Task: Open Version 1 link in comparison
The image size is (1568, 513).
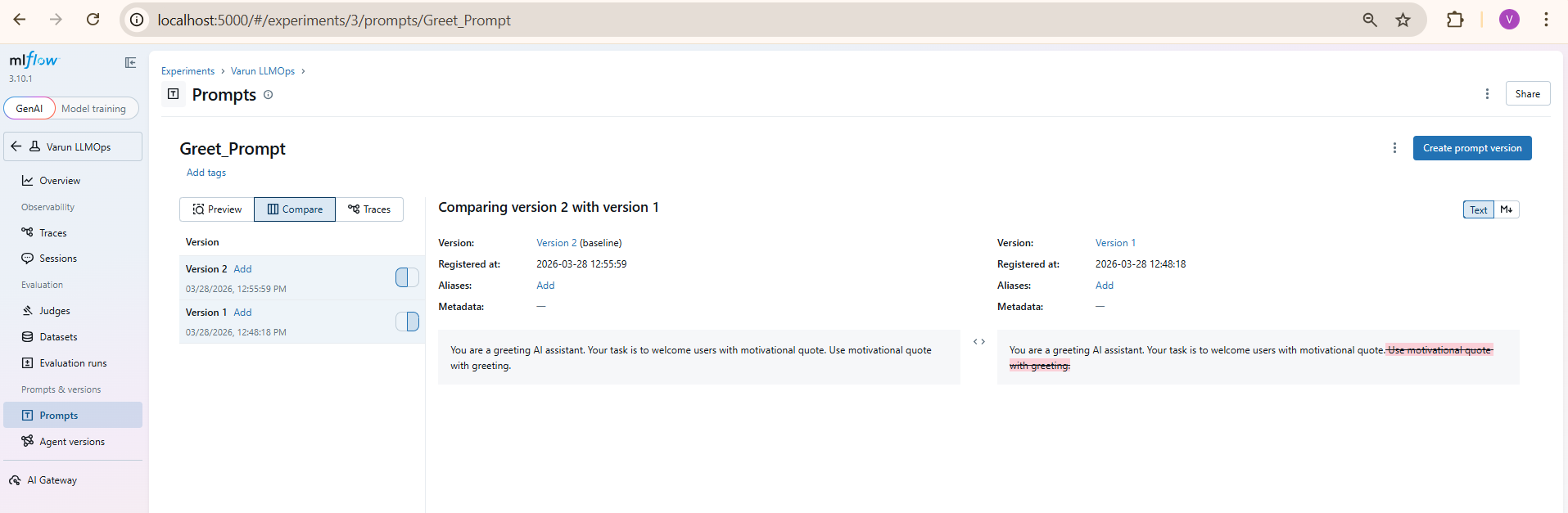Action: (1115, 243)
